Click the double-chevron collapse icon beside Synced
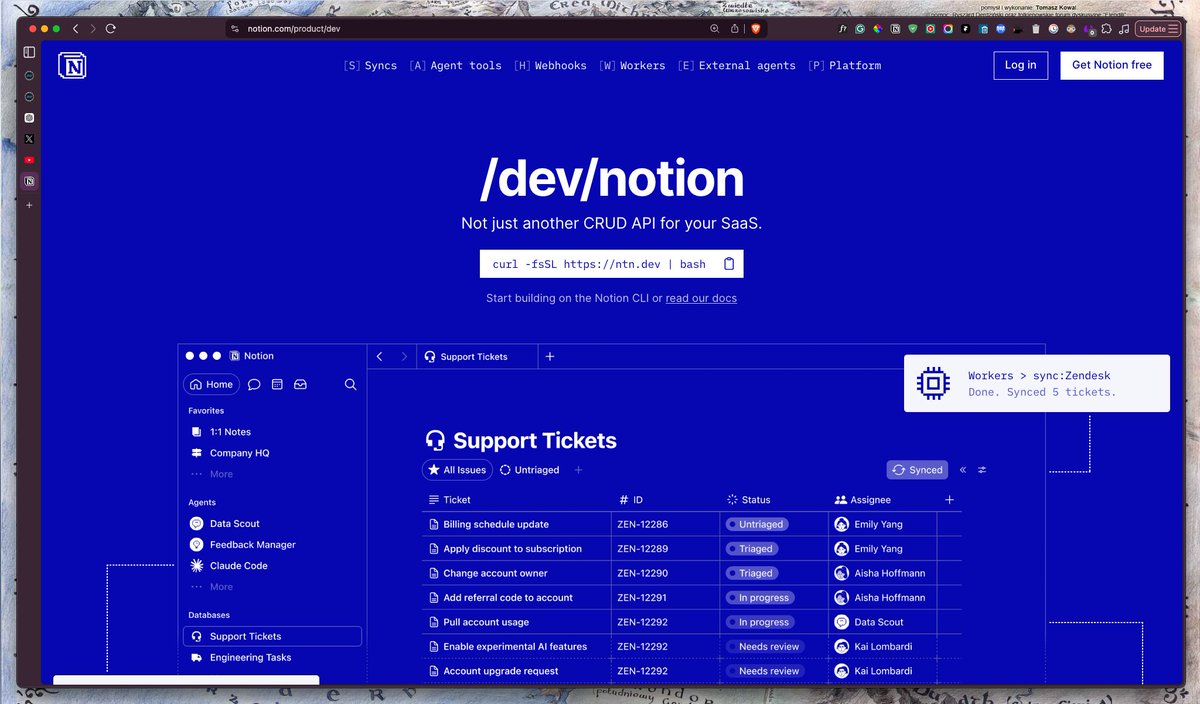This screenshot has width=1200, height=704. click(x=963, y=470)
